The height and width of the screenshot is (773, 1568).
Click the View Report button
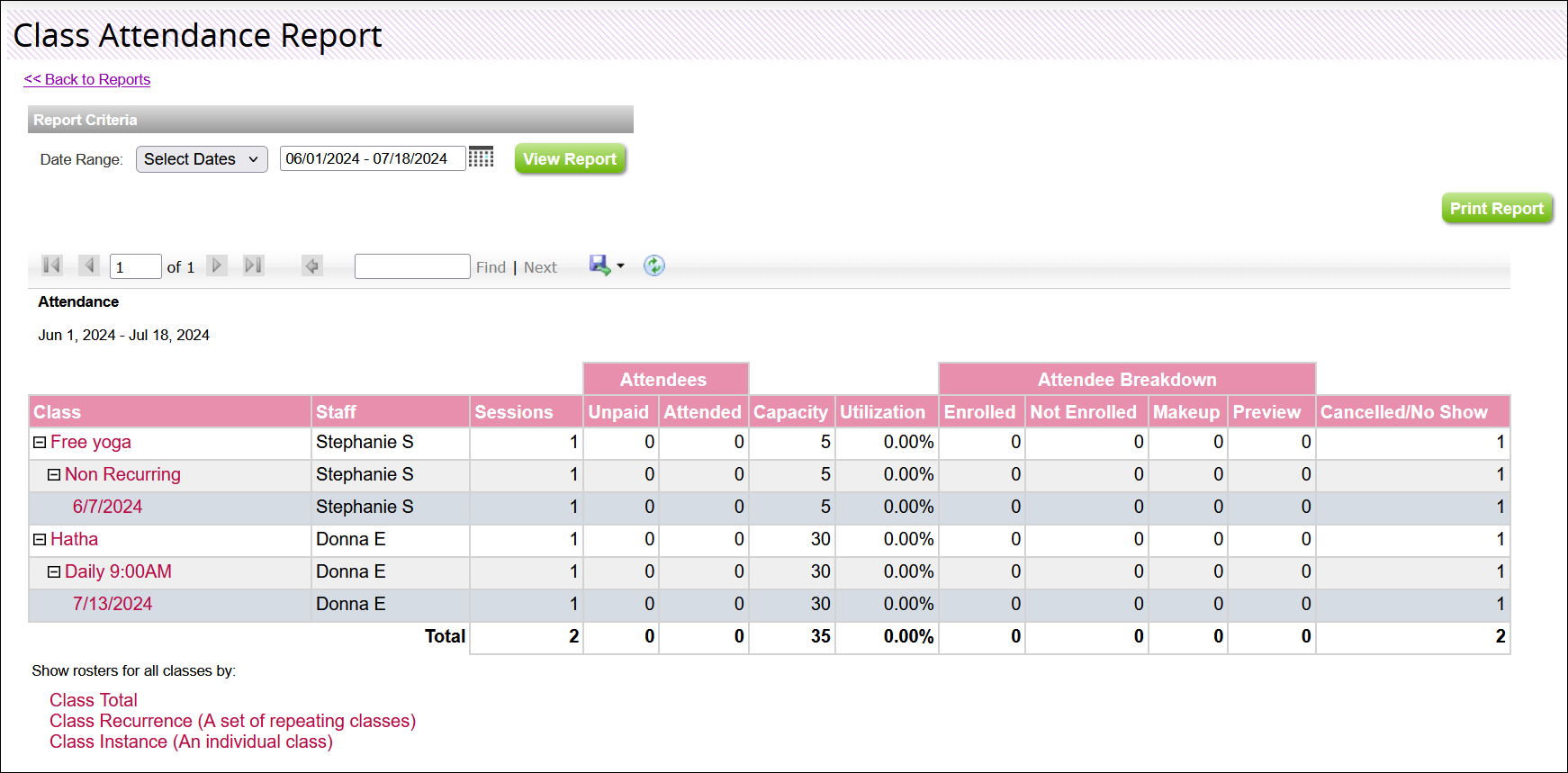coord(570,159)
